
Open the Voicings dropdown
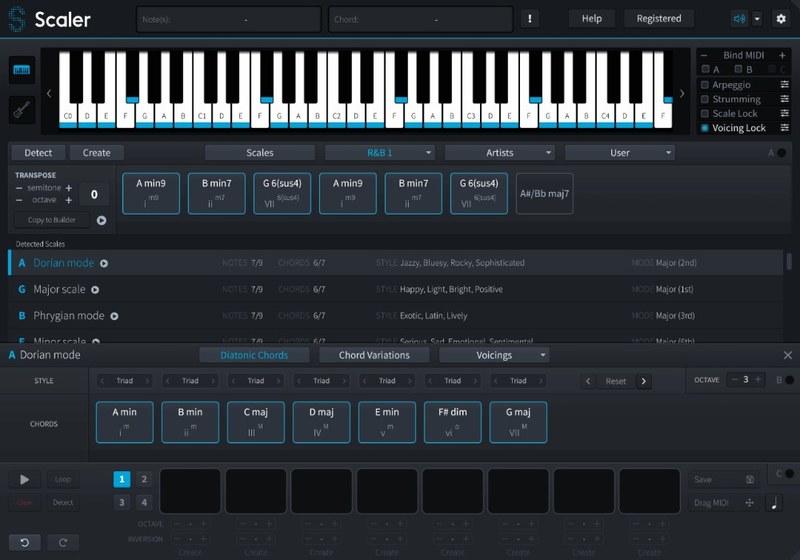pos(494,355)
